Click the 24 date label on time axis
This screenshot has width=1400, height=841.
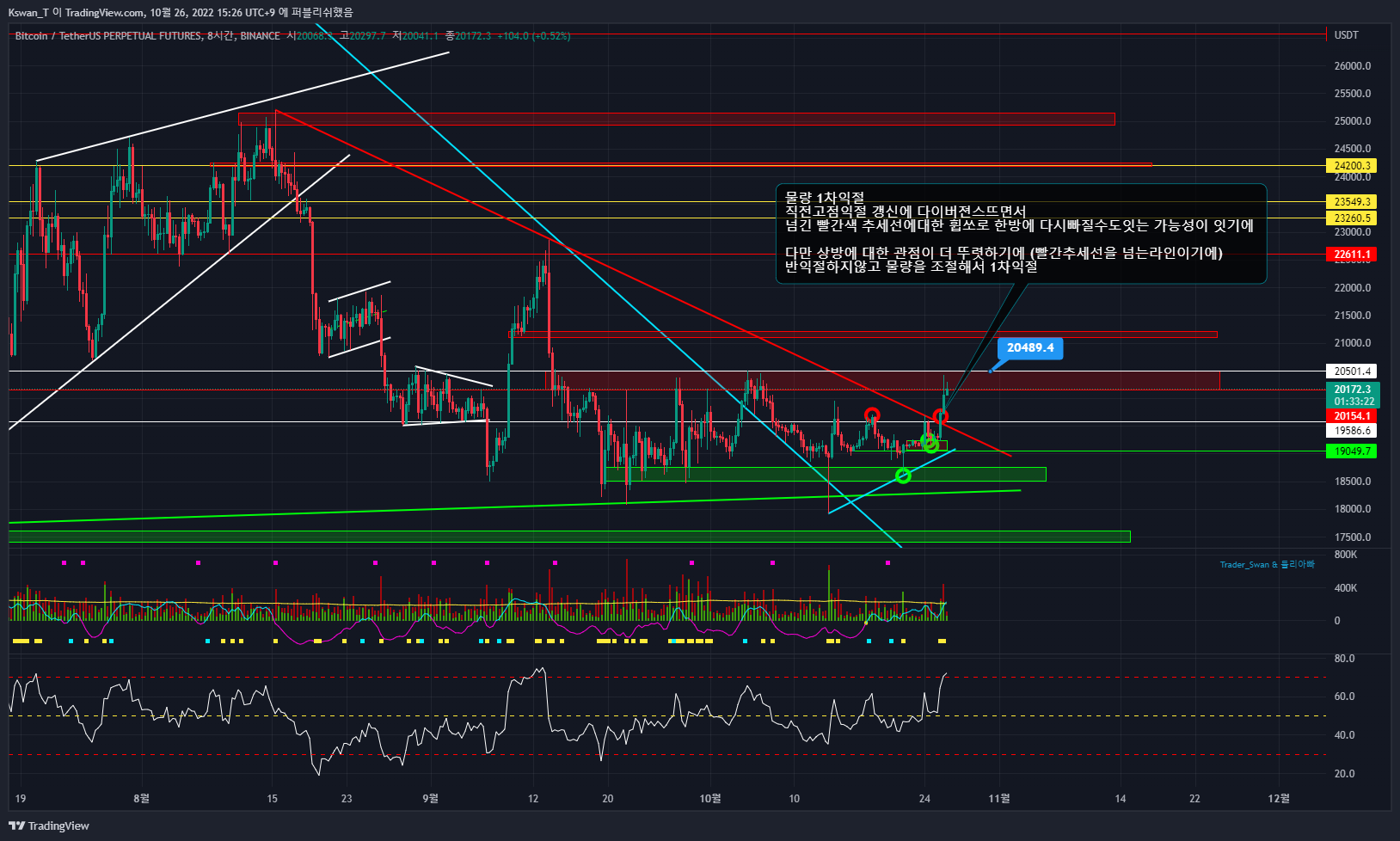pos(924,799)
